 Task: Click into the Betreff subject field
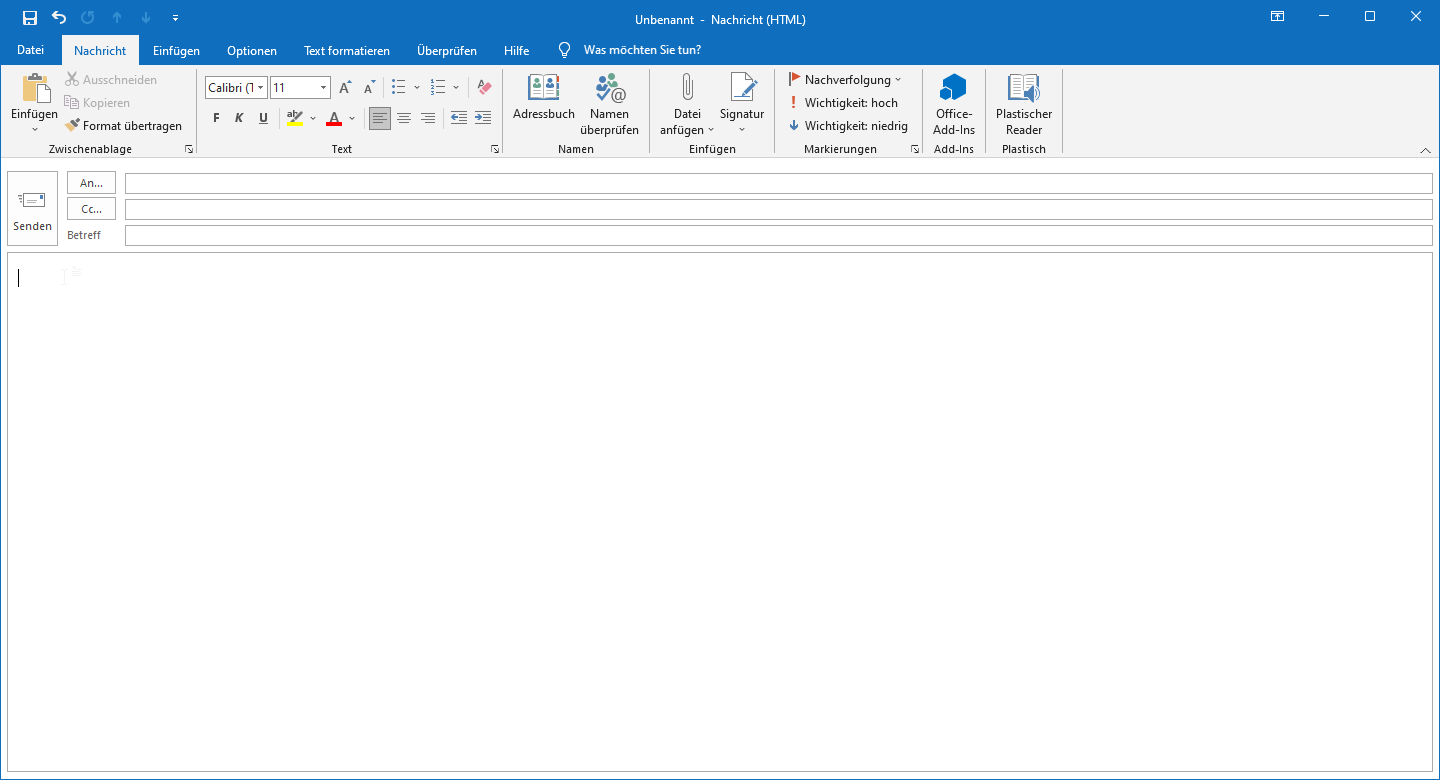click(778, 235)
